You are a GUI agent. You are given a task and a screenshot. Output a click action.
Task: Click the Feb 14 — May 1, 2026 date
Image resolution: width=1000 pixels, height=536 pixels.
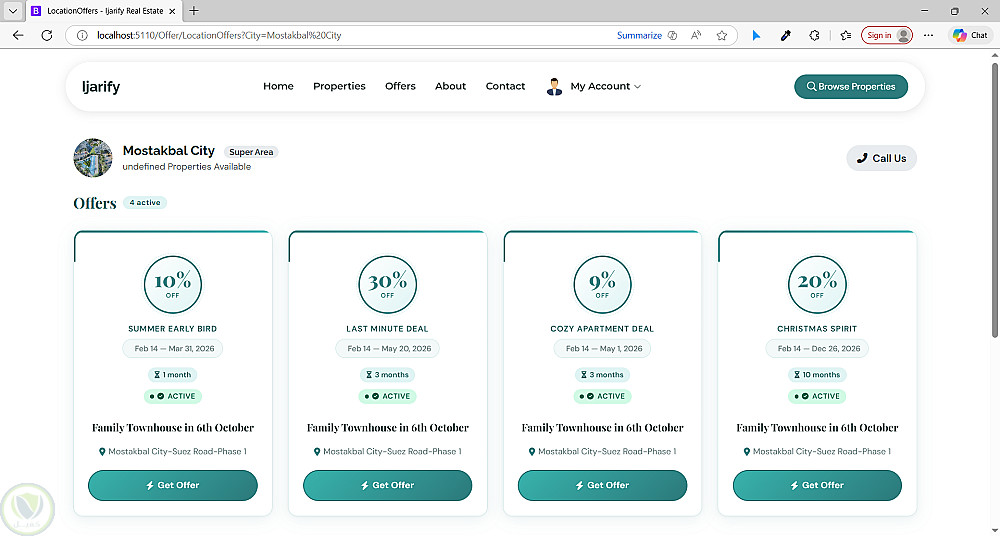point(602,348)
